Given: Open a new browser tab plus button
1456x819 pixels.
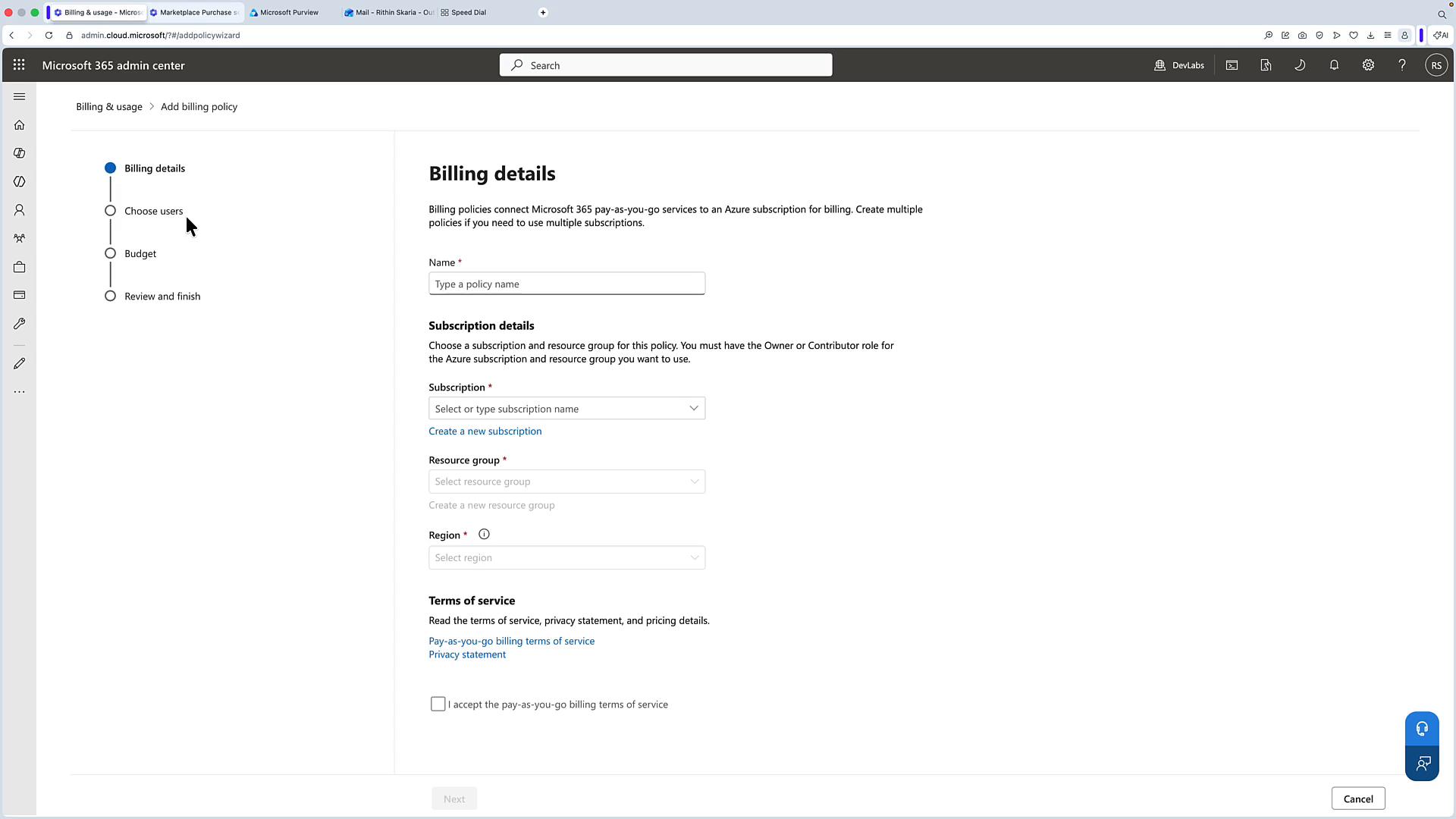Looking at the screenshot, I should (x=543, y=12).
